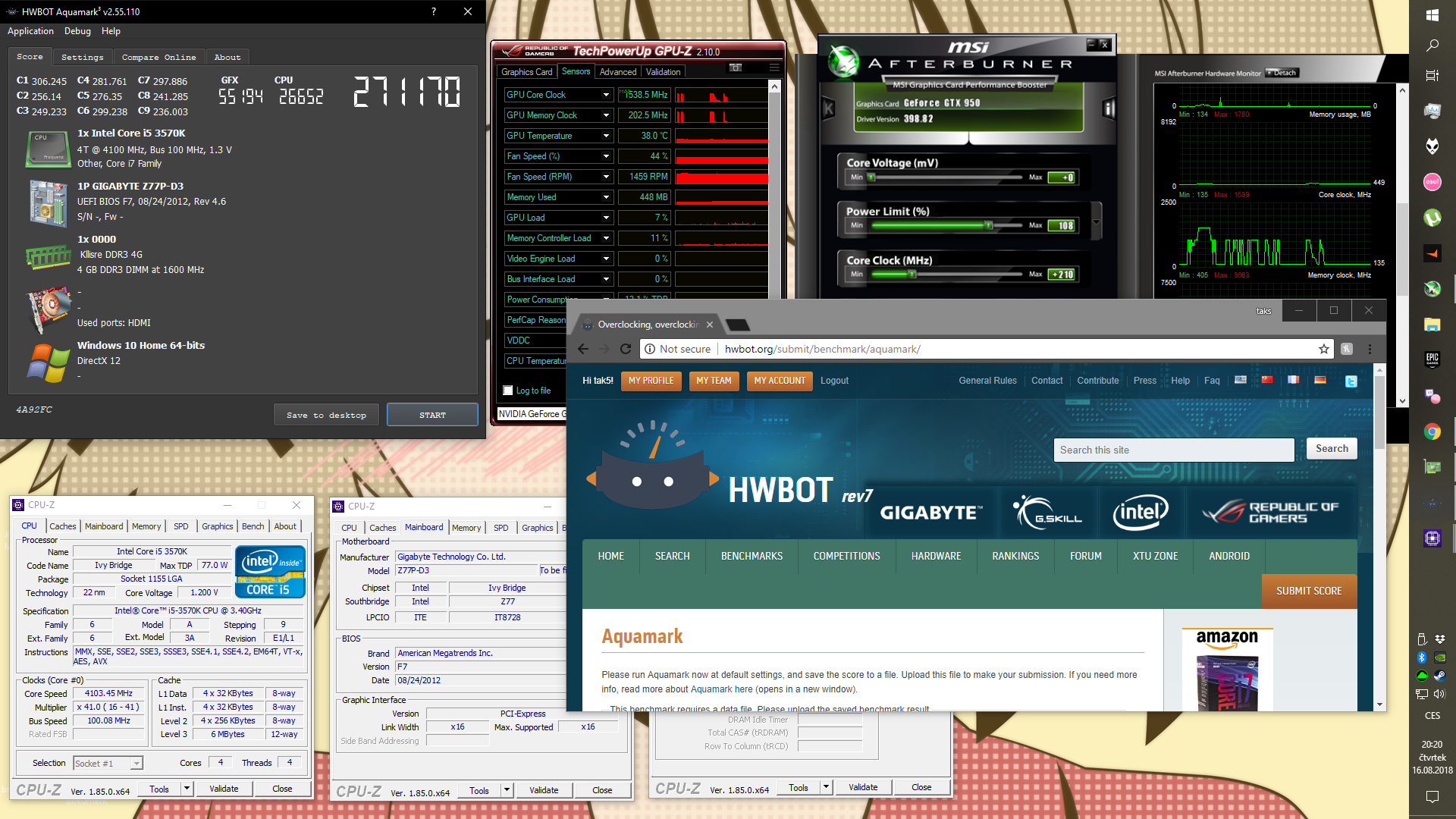Screen dimensions: 1456x819
Task: Switch to Chrome via taskbar icon
Action: click(x=1432, y=431)
